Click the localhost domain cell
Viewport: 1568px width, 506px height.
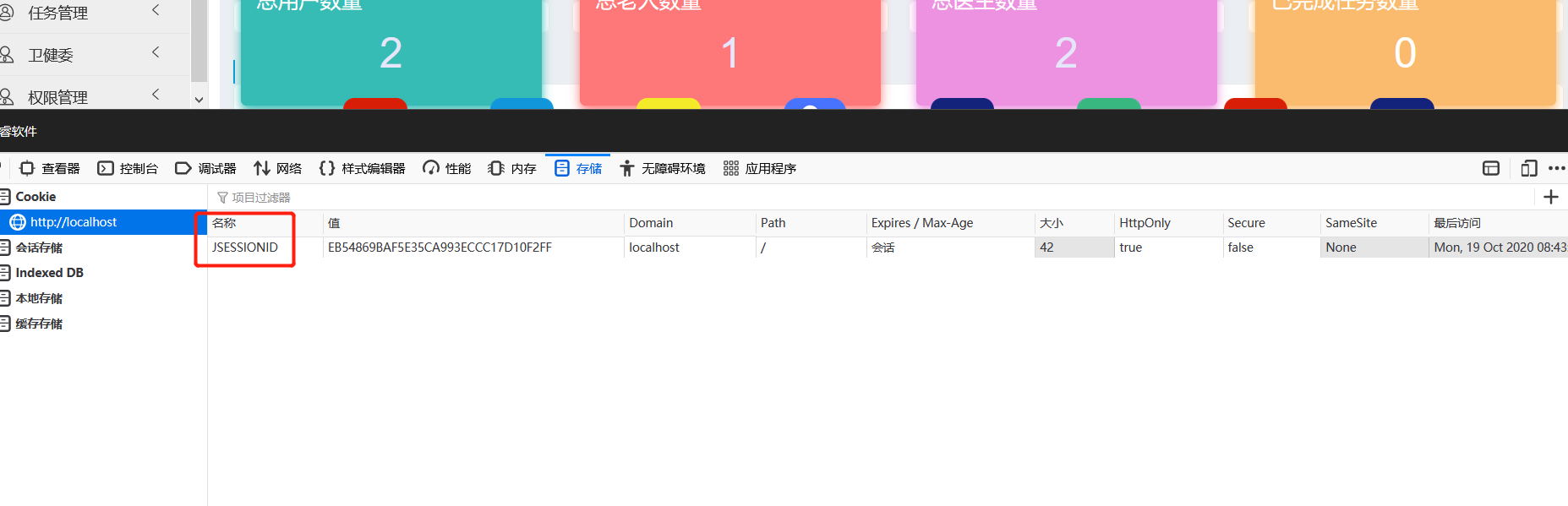[x=690, y=248]
